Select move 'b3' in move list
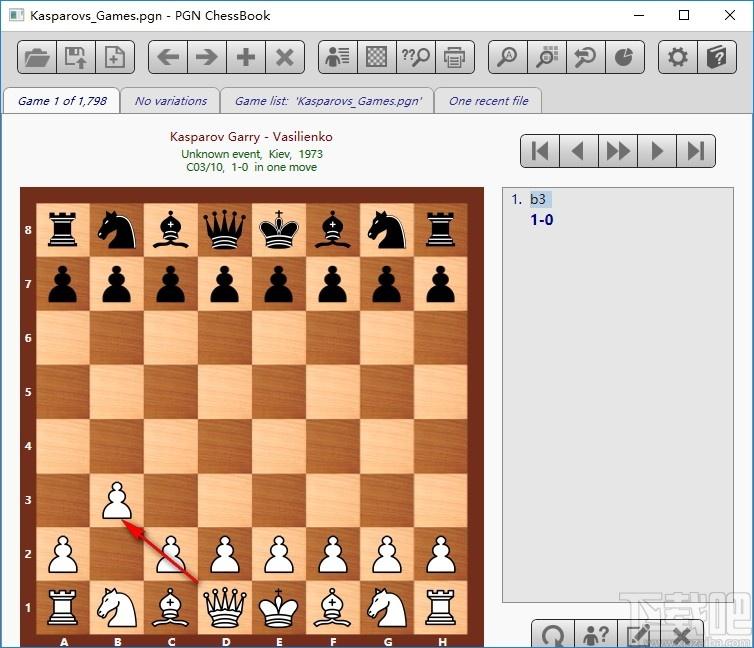 point(538,199)
